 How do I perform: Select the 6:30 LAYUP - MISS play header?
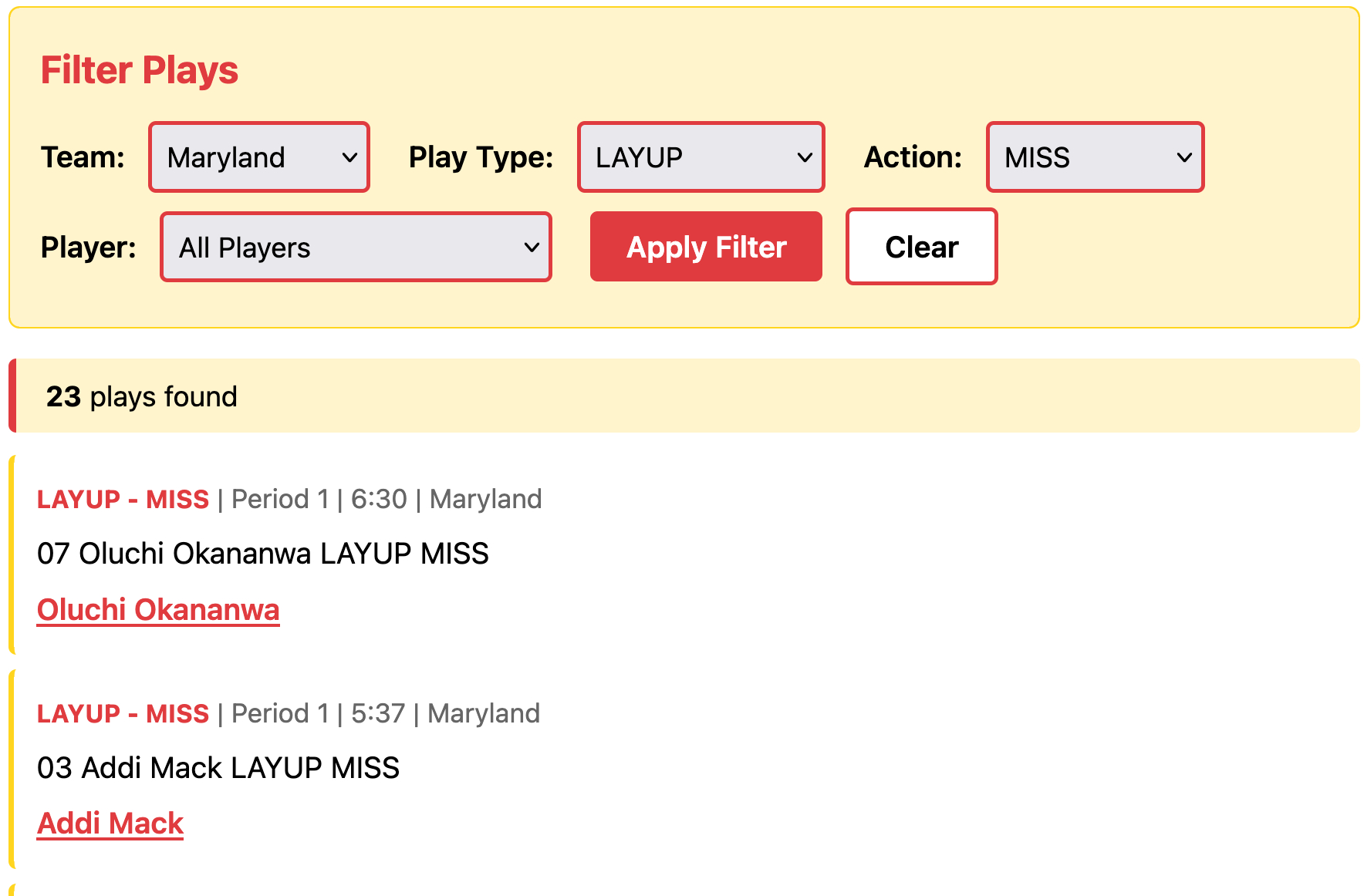[x=123, y=500]
